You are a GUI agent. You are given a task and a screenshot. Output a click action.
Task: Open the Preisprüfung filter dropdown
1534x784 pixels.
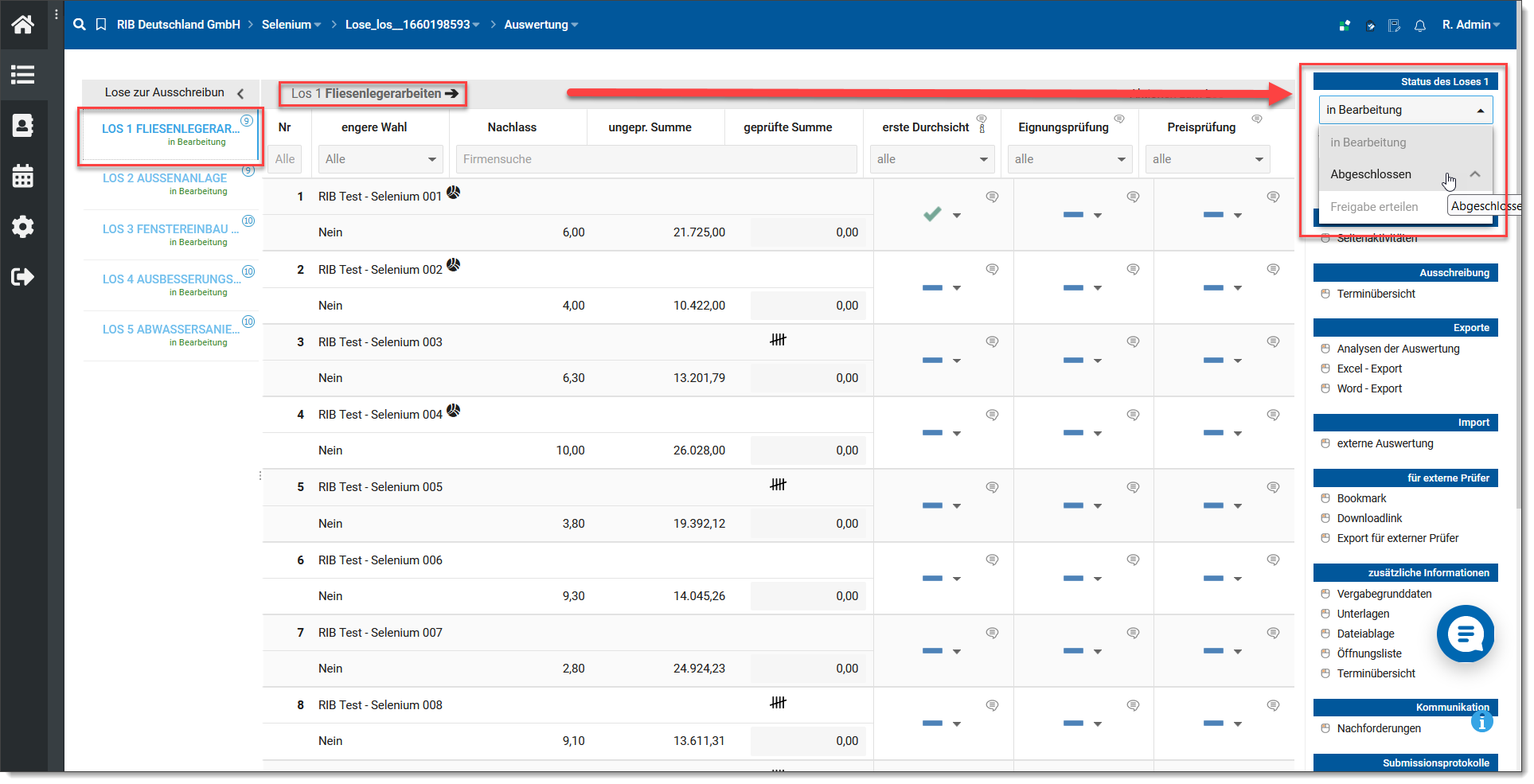[1208, 159]
